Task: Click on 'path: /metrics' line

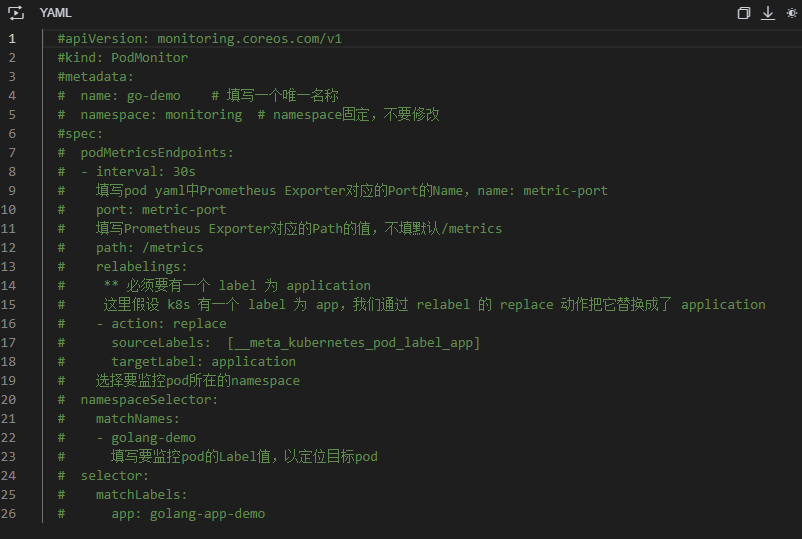Action: (x=149, y=248)
